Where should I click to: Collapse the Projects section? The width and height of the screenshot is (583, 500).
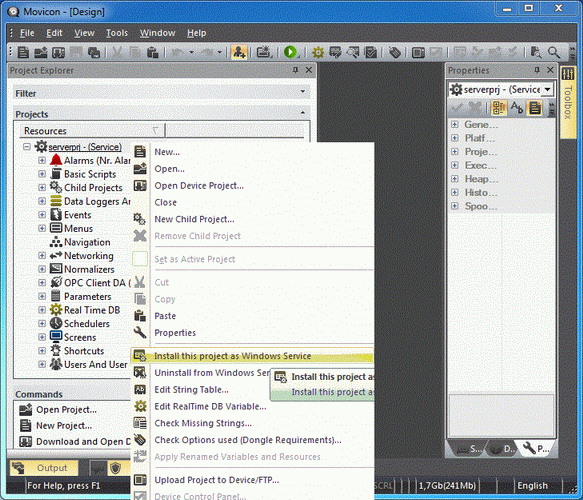click(x=303, y=112)
